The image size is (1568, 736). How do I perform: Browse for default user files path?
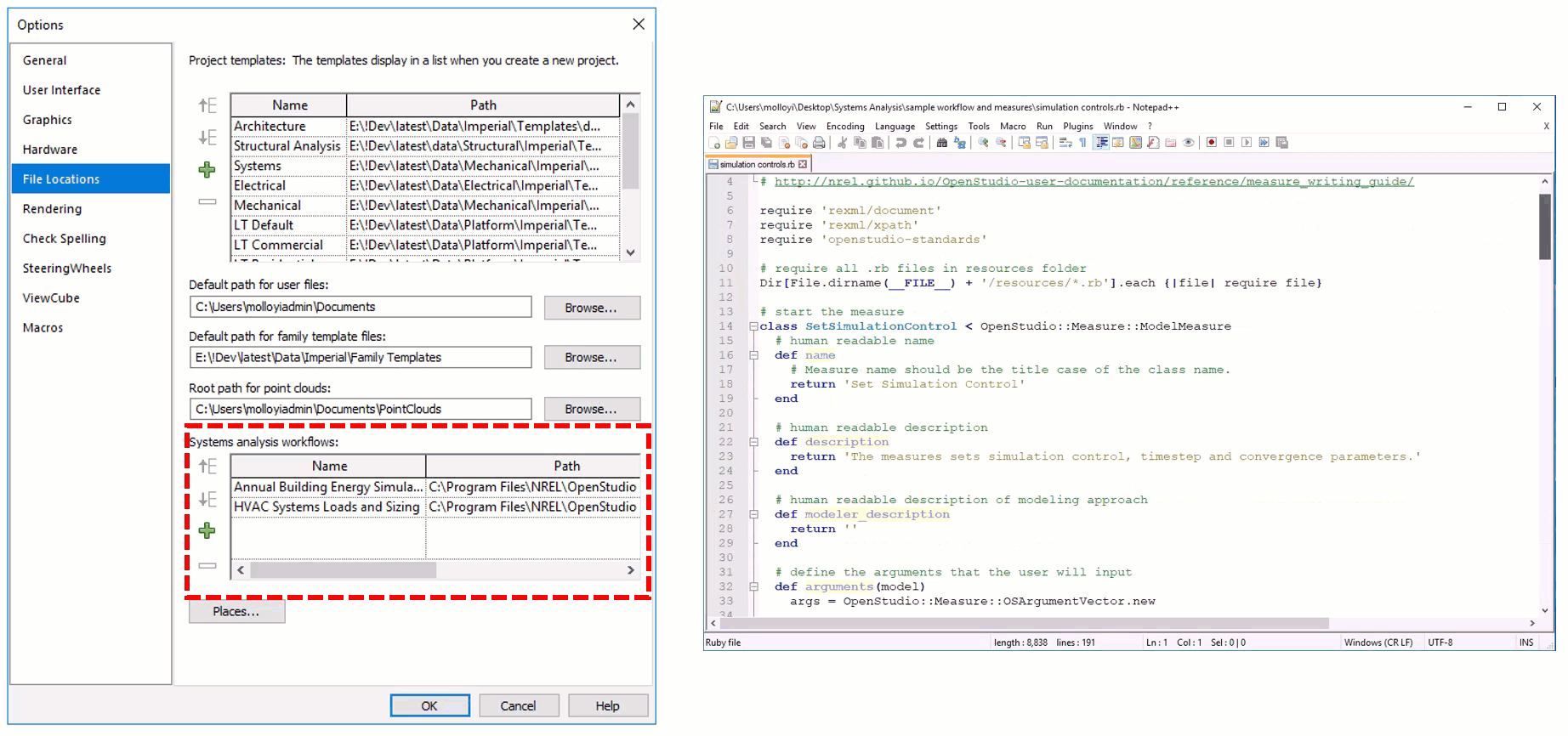pyautogui.click(x=592, y=308)
